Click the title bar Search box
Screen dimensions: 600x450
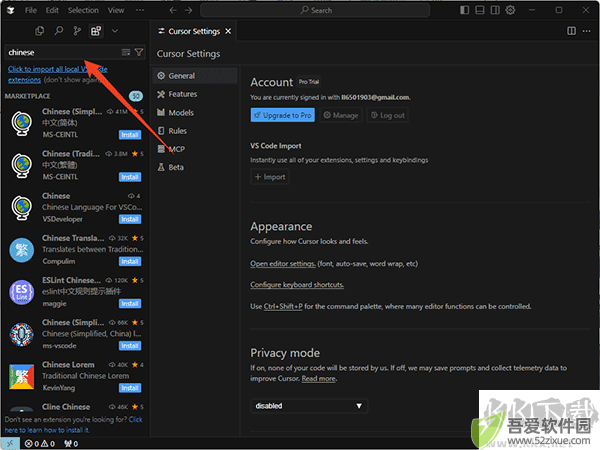(x=315, y=10)
